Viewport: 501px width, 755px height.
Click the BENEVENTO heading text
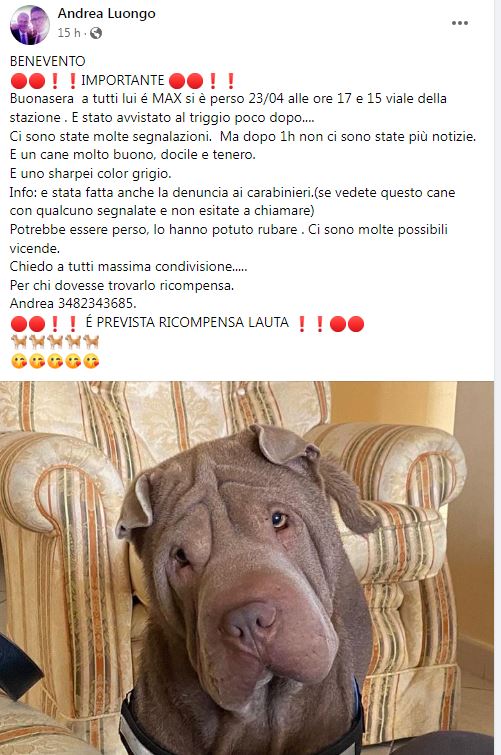pos(47,61)
